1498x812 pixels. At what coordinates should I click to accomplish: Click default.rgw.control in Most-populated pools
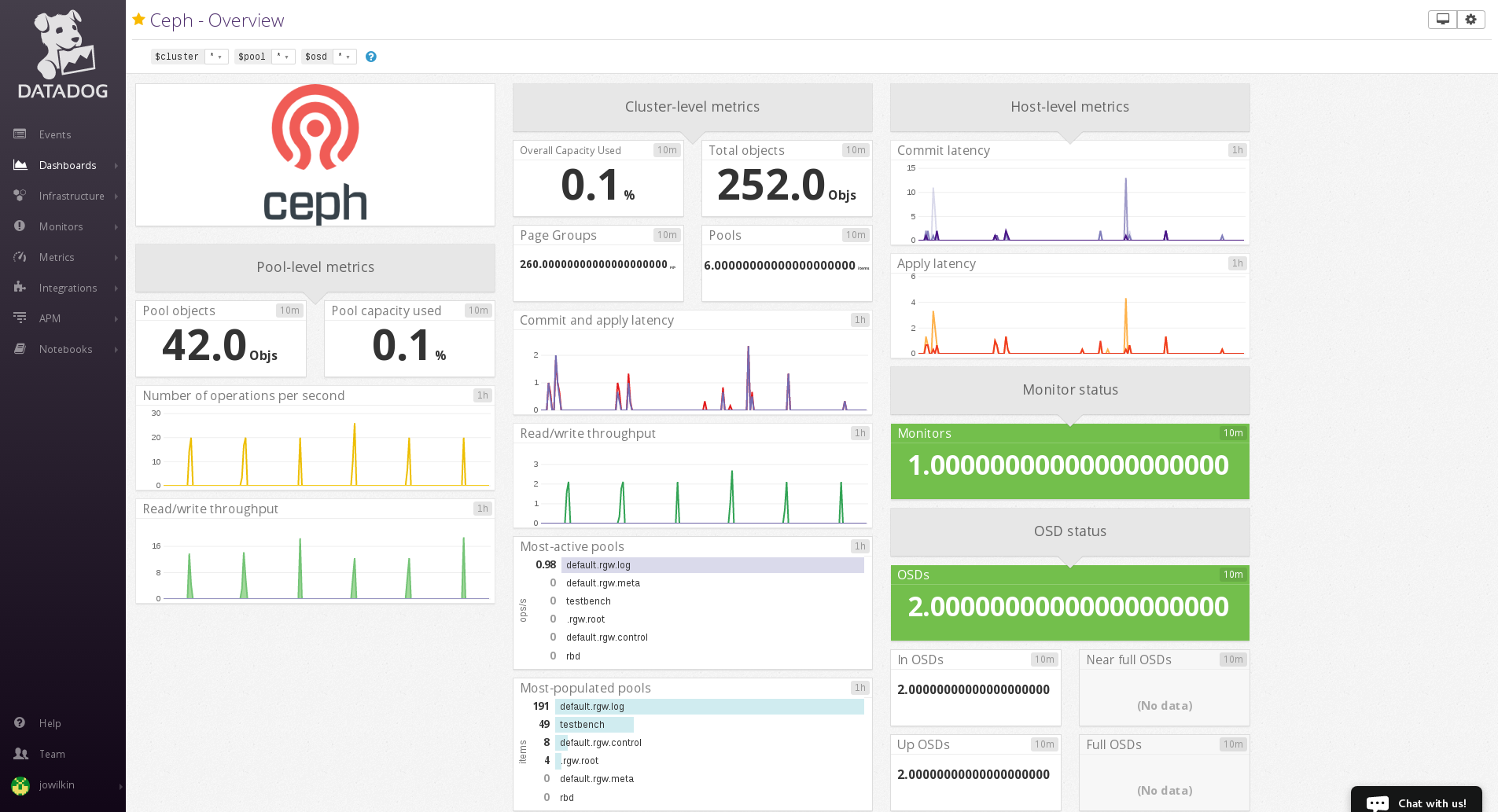click(x=601, y=743)
